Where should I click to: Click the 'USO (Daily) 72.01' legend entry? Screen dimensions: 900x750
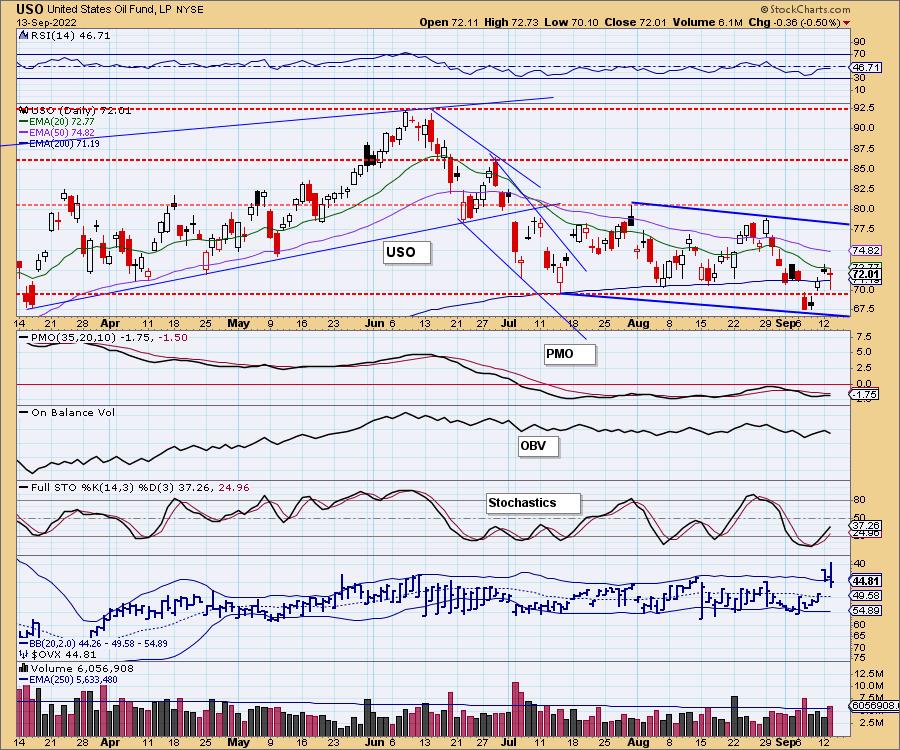pos(82,110)
